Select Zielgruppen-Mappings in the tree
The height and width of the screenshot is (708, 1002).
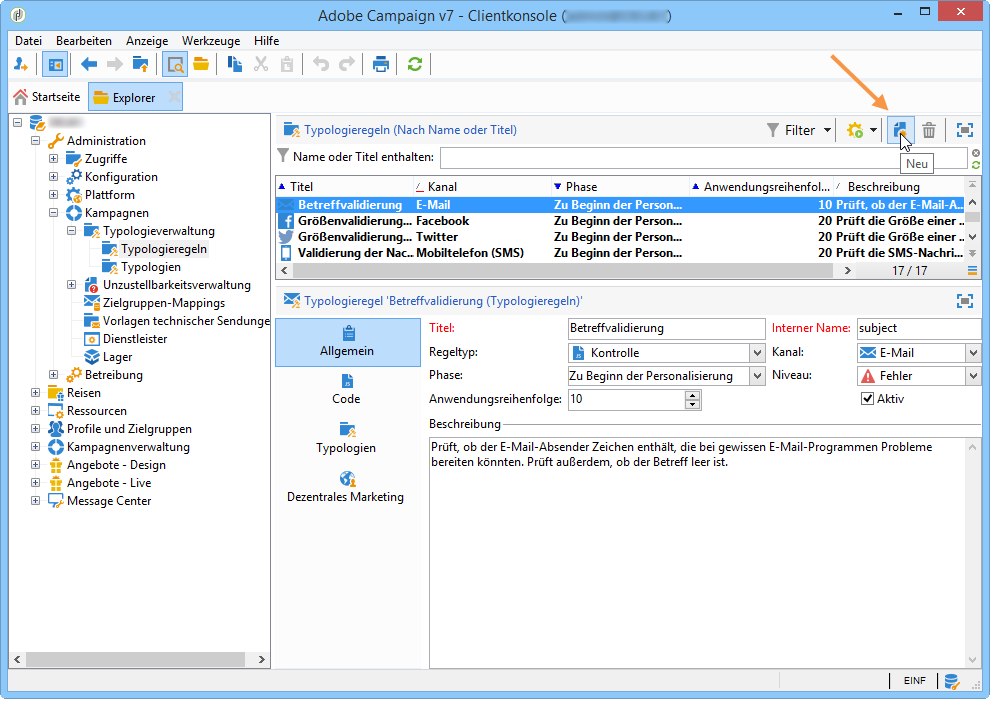164,303
